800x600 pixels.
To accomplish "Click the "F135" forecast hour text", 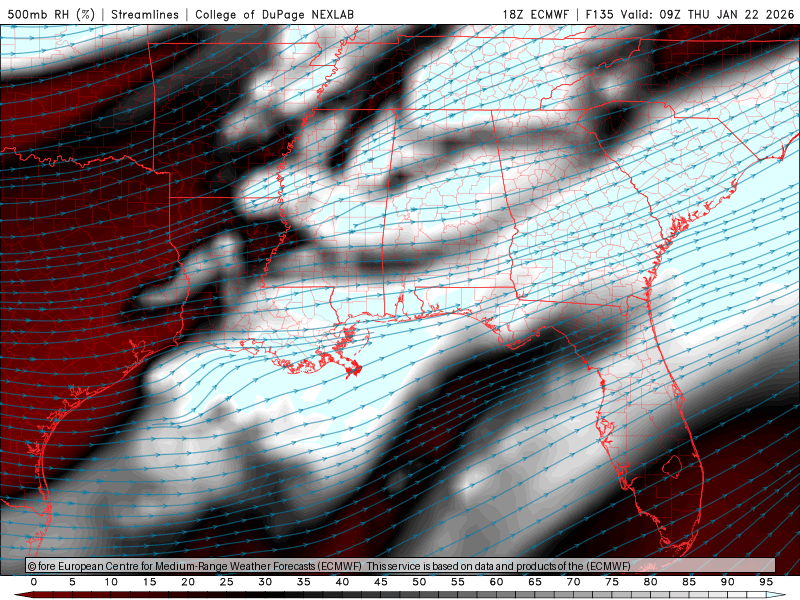I will tap(599, 14).
